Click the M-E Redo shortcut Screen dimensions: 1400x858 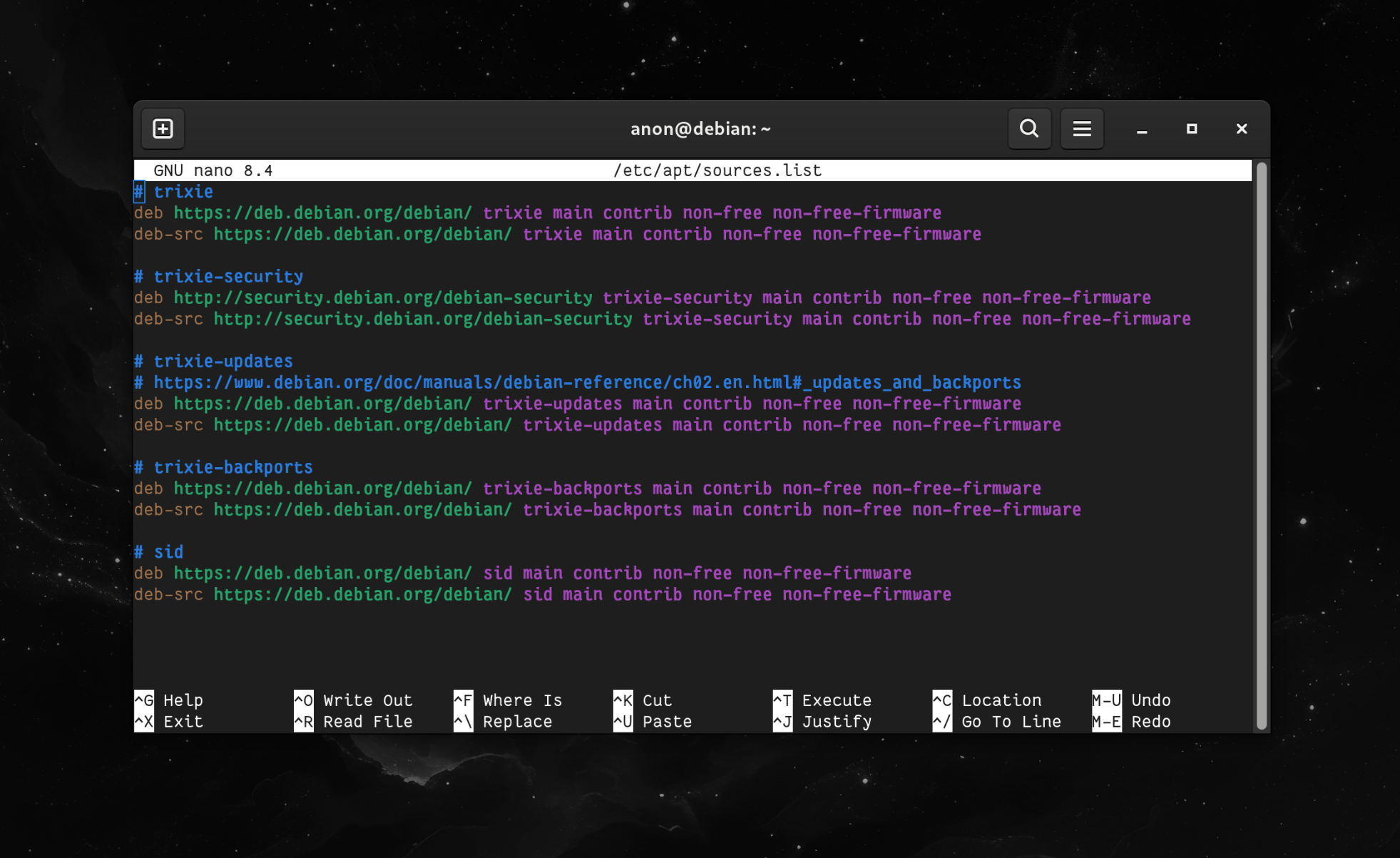coord(1132,722)
